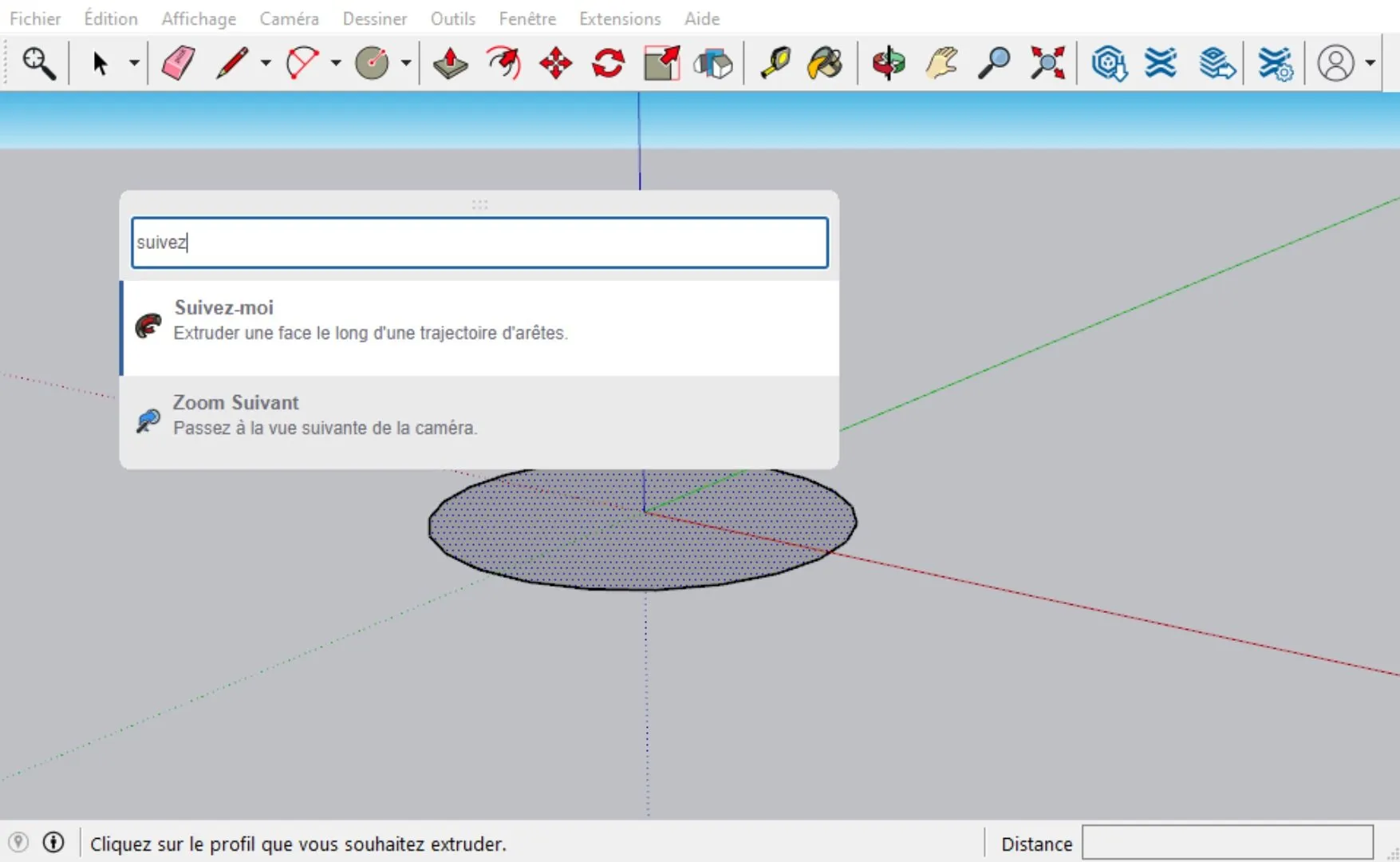Choose the Suivez-moi search result
This screenshot has height=862, width=1400.
click(x=479, y=327)
